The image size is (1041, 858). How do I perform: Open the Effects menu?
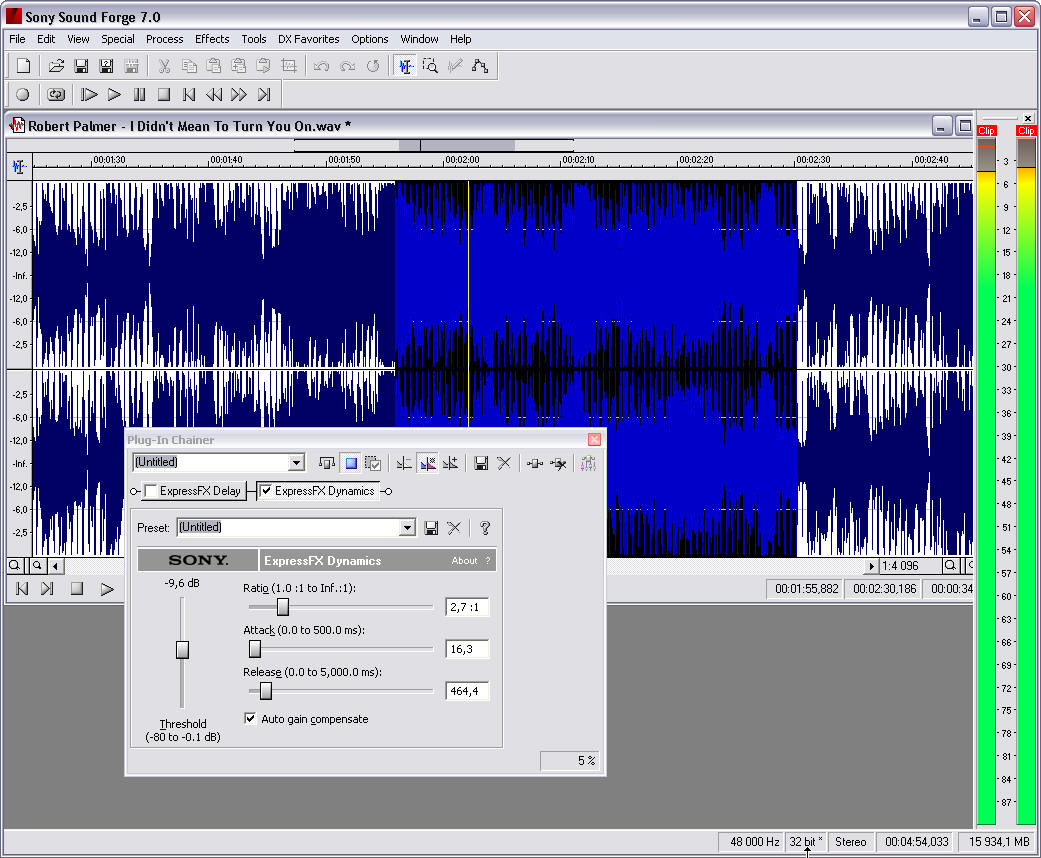211,39
